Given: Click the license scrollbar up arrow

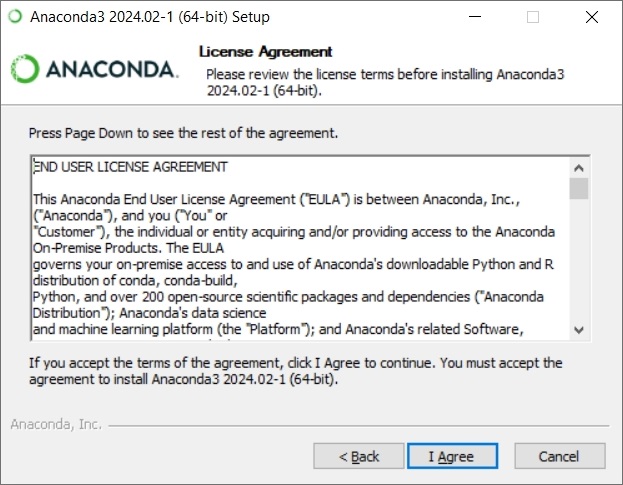Looking at the screenshot, I should (579, 168).
